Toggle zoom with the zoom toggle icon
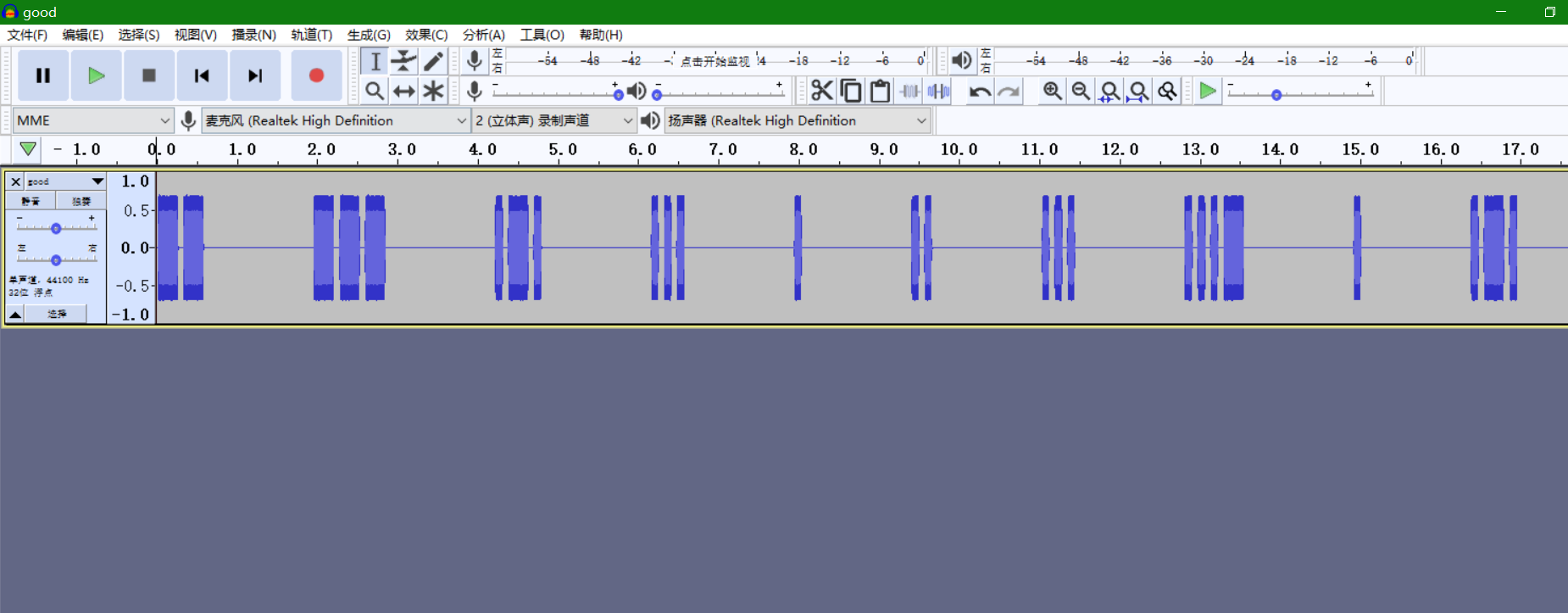This screenshot has height=613, width=1568. click(x=1168, y=91)
